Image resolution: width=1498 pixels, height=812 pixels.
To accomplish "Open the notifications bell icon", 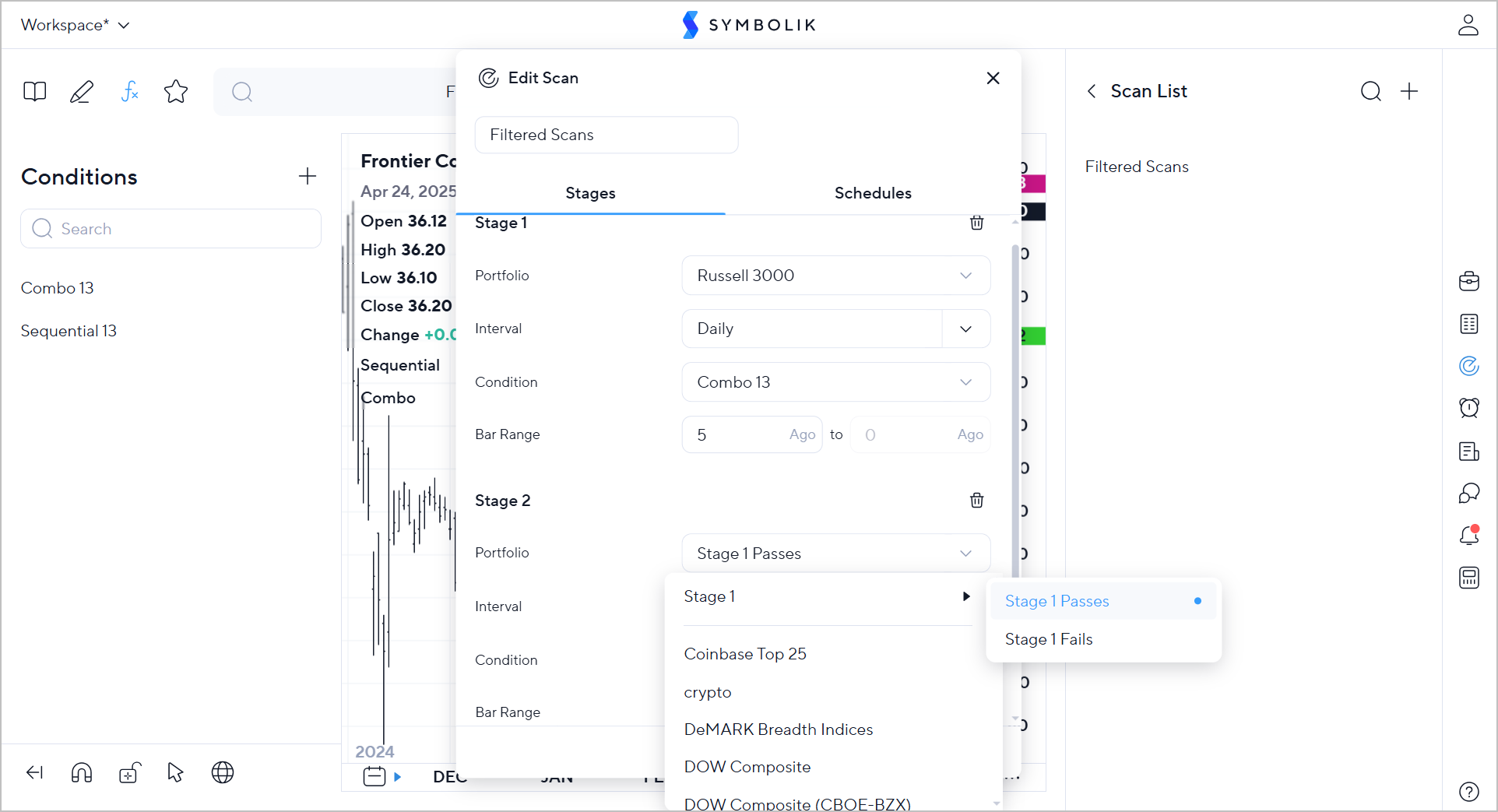I will pos(1469,535).
